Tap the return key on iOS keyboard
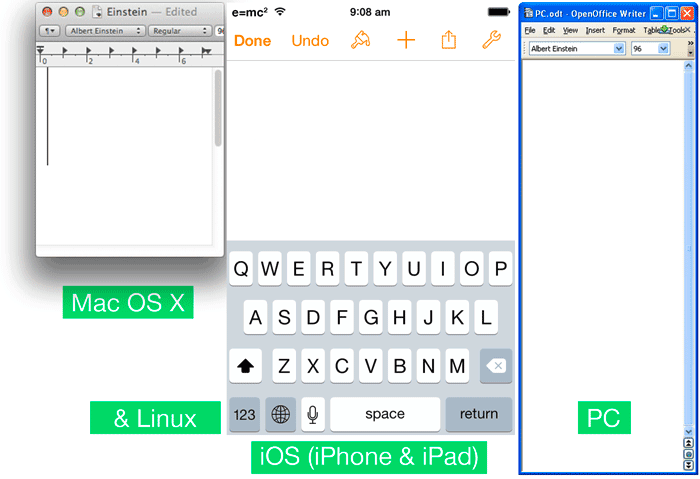Image resolution: width=700 pixels, height=479 pixels. (479, 414)
